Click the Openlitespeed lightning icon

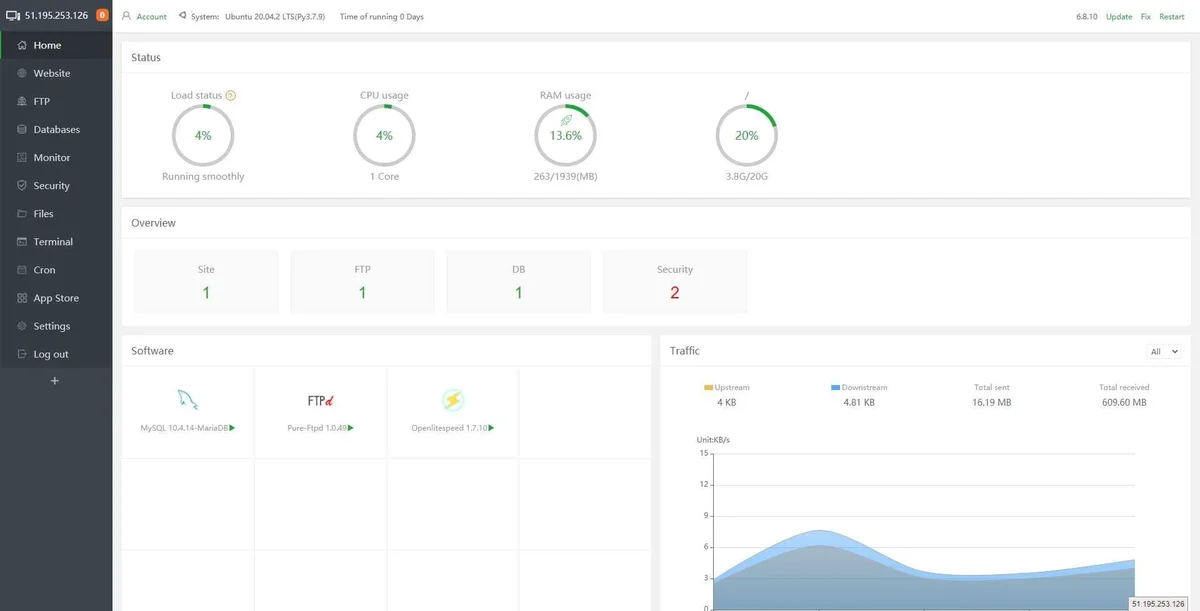[453, 400]
